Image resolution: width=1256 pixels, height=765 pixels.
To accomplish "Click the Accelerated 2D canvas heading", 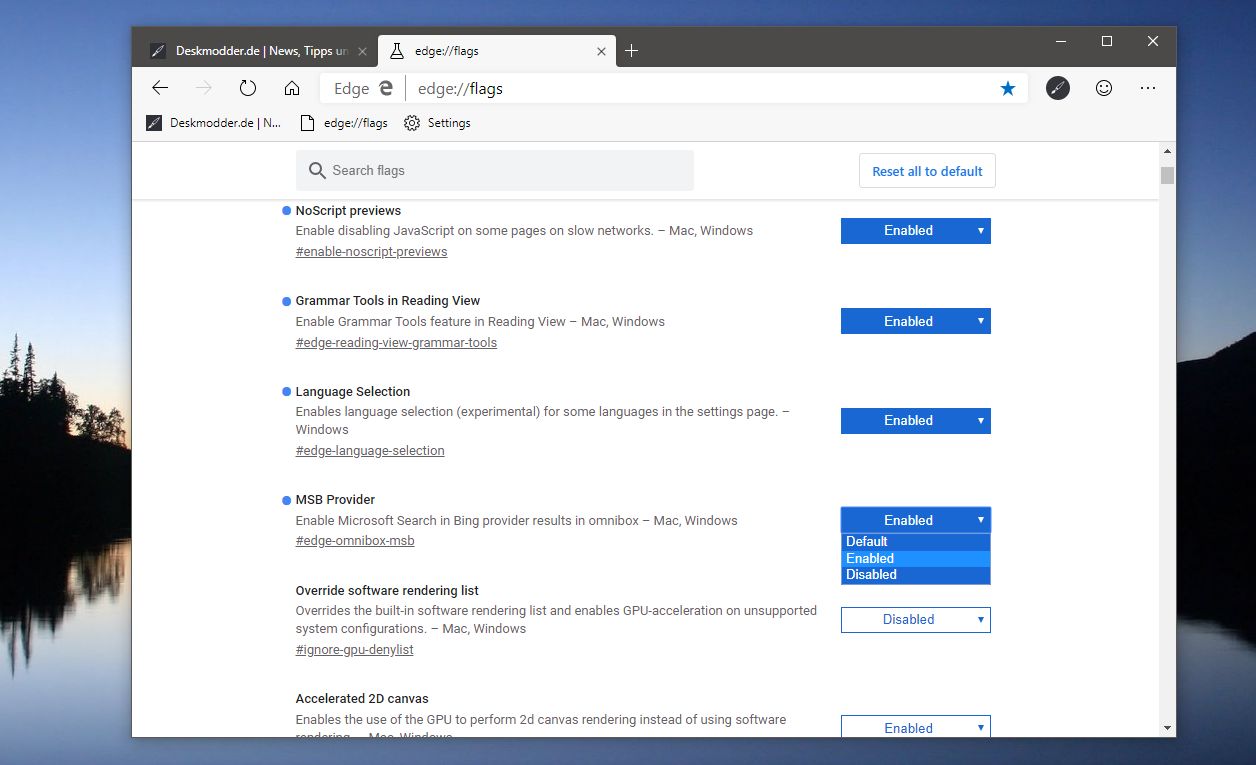I will click(362, 699).
